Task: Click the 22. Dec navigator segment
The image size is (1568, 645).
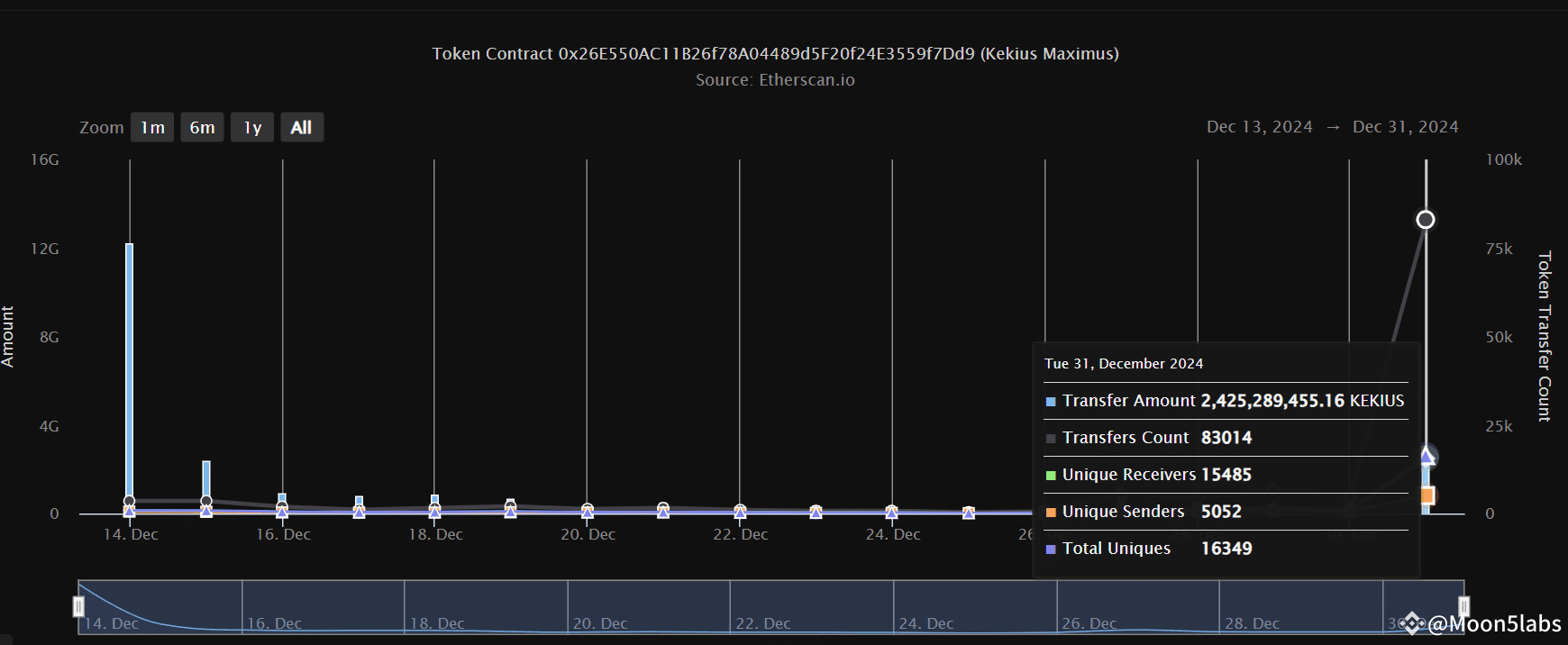Action: coord(811,606)
